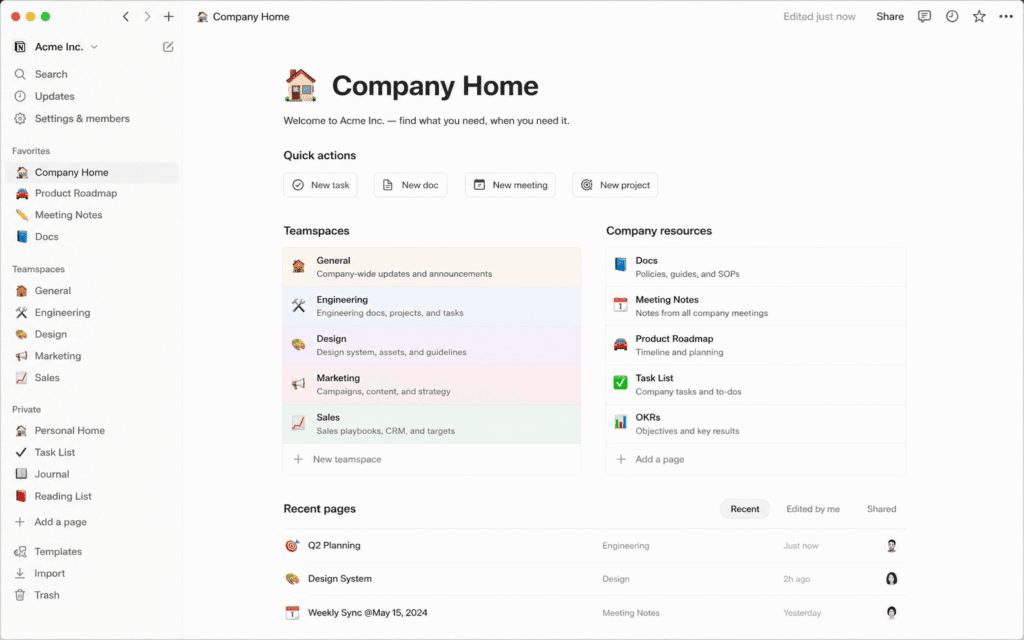Click the Task List green checkmark icon

point(620,382)
